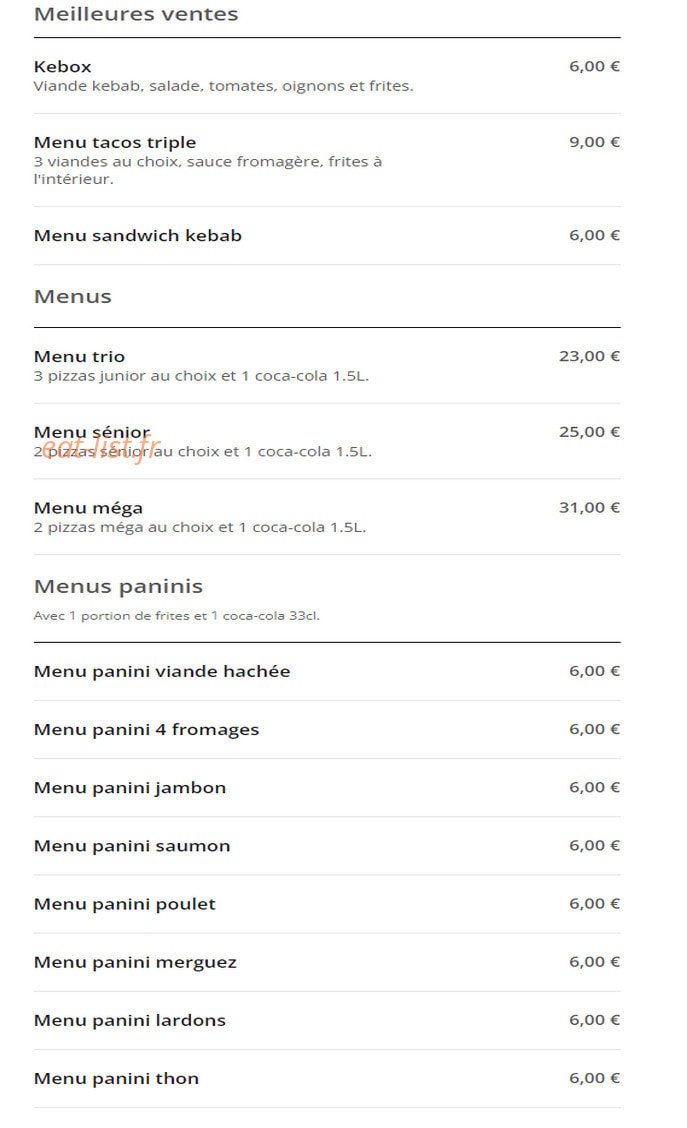
Task: Select Menu trio pizza deal
Action: tap(327, 365)
